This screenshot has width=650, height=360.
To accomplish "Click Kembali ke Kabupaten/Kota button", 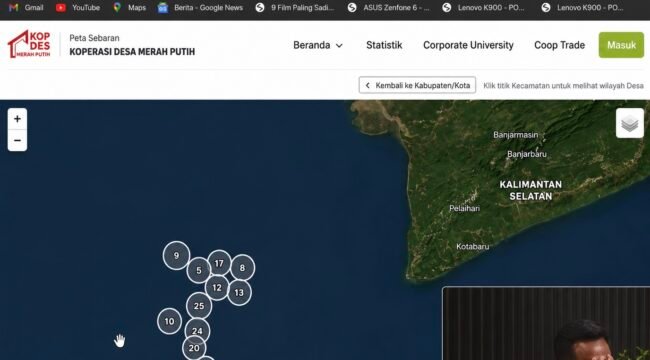I will tap(417, 85).
